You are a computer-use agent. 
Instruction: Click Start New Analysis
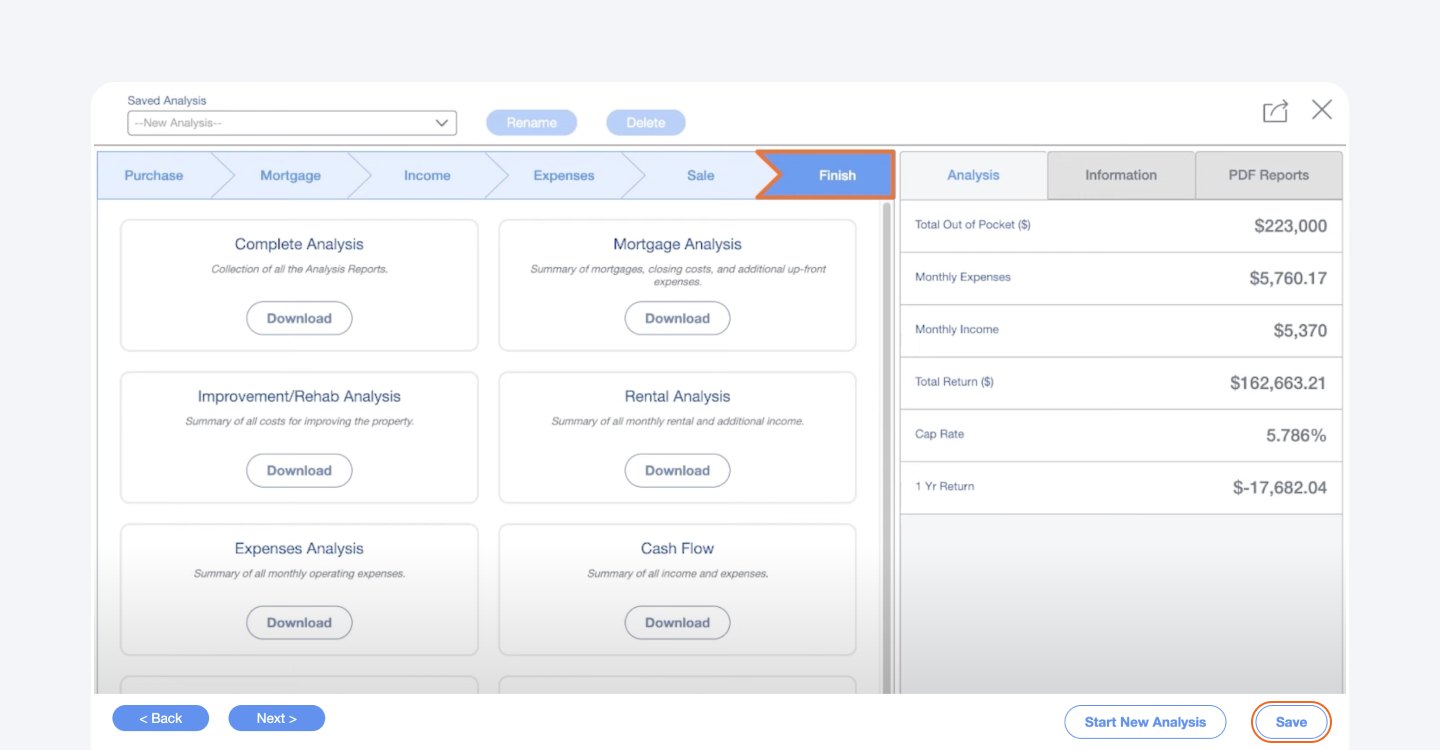click(x=1145, y=721)
